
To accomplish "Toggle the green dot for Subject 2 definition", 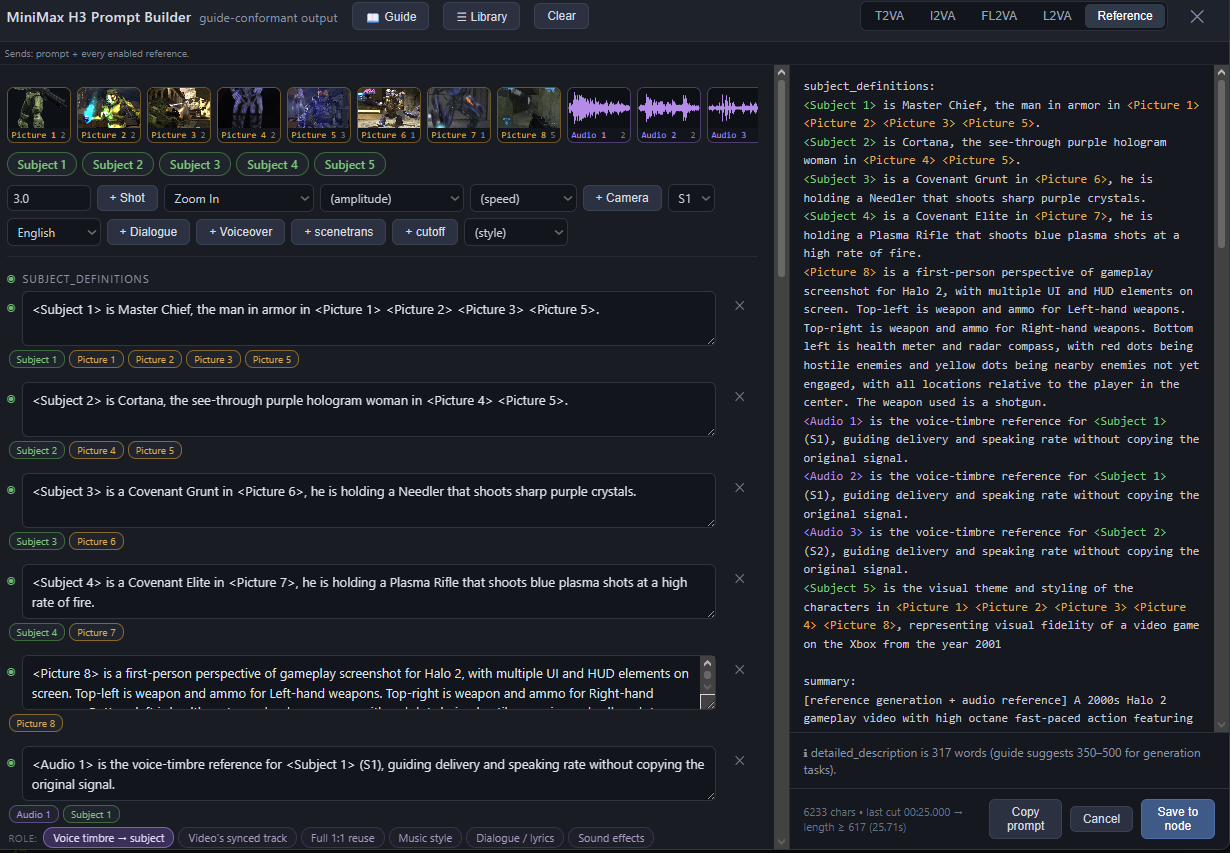I will point(11,399).
